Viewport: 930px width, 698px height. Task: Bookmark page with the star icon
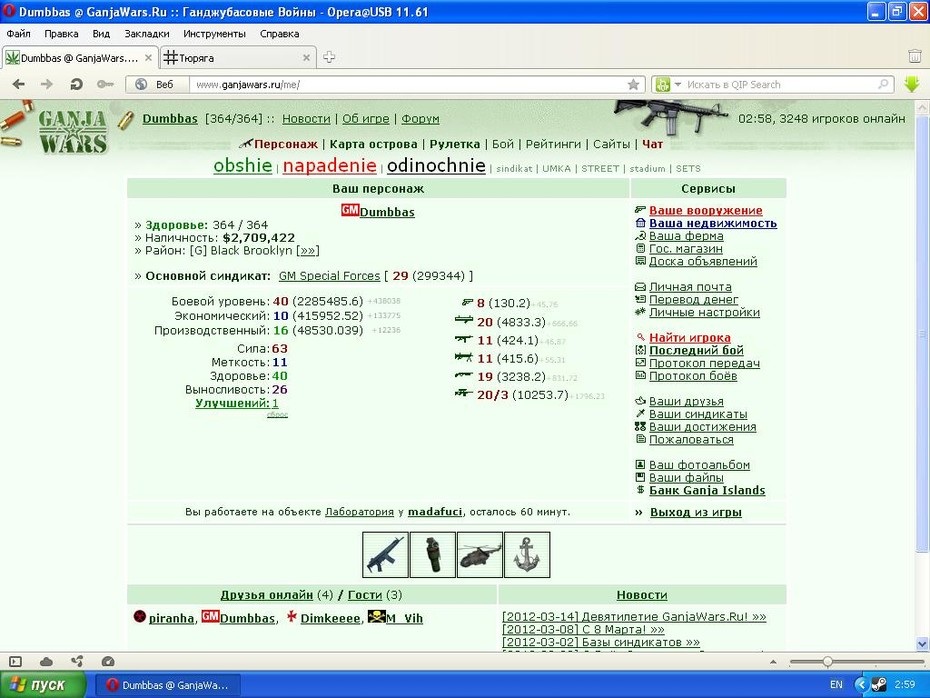pos(633,84)
